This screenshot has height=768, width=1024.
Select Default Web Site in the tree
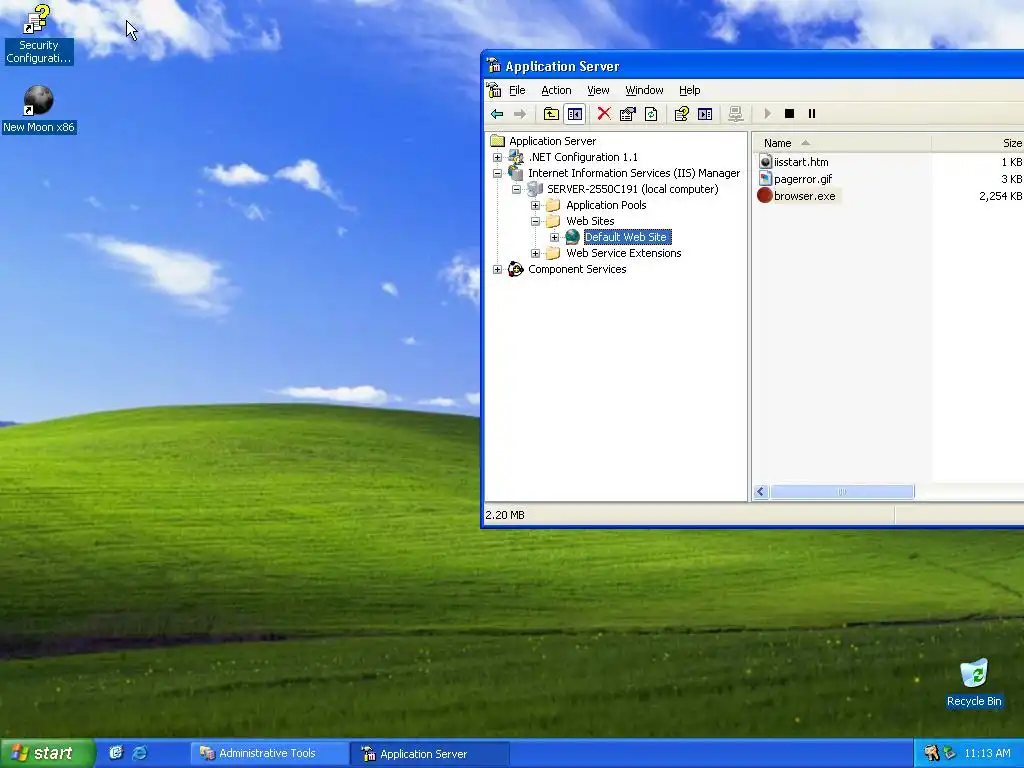[627, 237]
